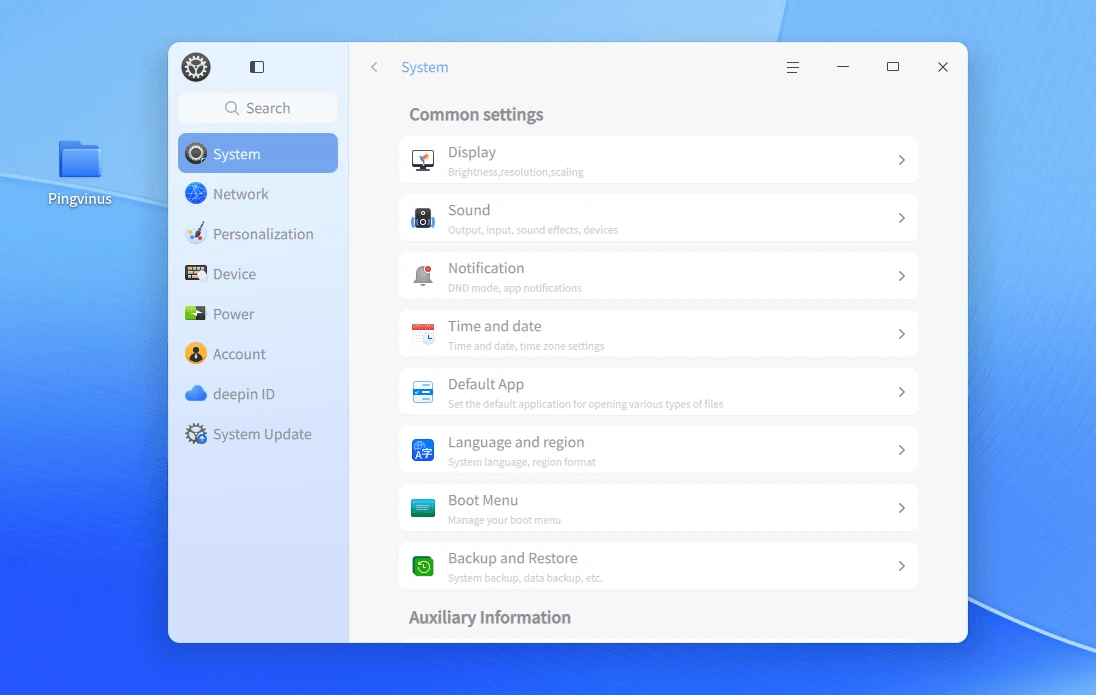Viewport: 1096px width, 695px height.
Task: Select the Personalization sidebar label
Action: click(263, 234)
